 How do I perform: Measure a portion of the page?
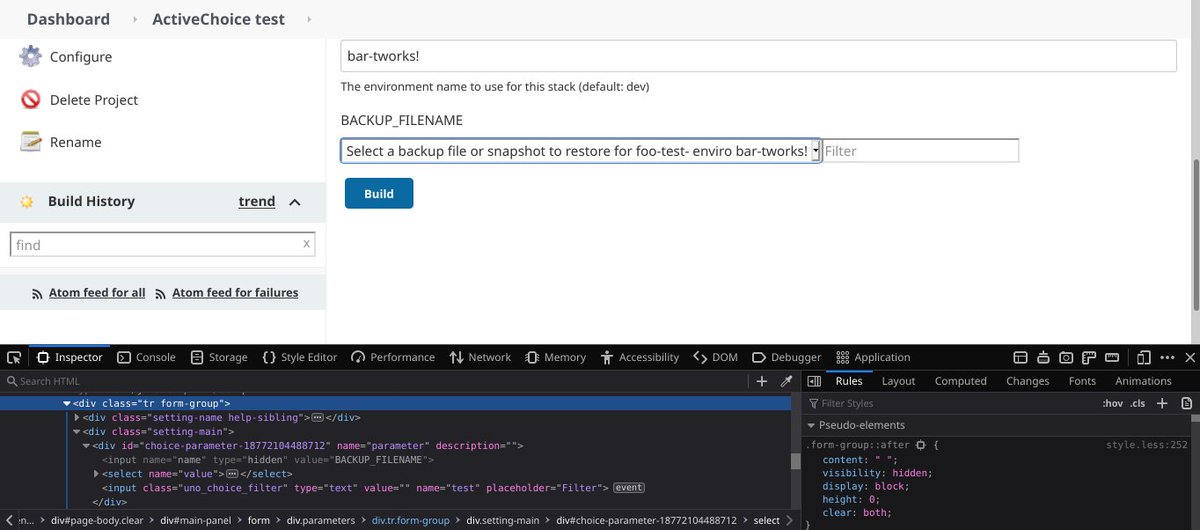click(1113, 357)
